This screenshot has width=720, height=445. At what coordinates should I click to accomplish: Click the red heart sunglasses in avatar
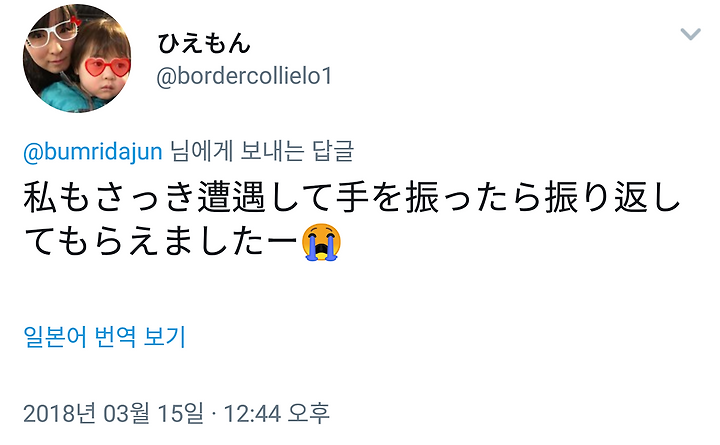[107, 68]
